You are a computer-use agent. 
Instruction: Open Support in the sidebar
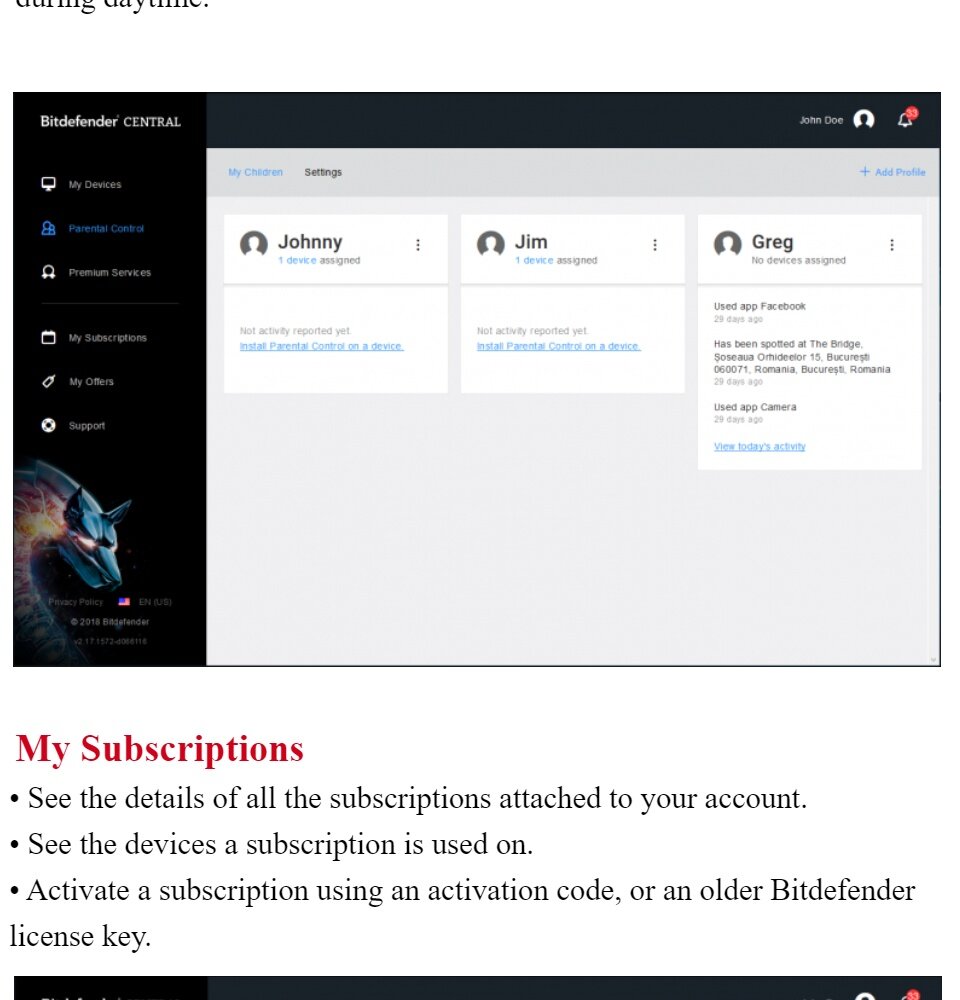point(87,425)
